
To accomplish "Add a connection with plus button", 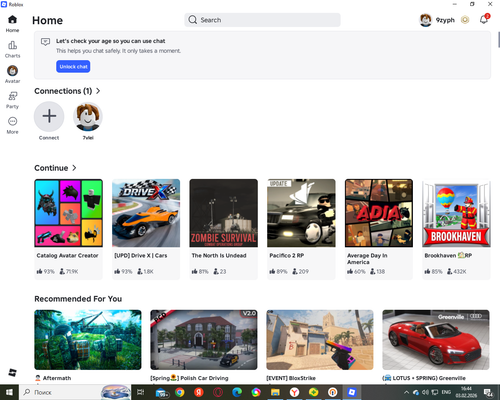I will point(49,116).
